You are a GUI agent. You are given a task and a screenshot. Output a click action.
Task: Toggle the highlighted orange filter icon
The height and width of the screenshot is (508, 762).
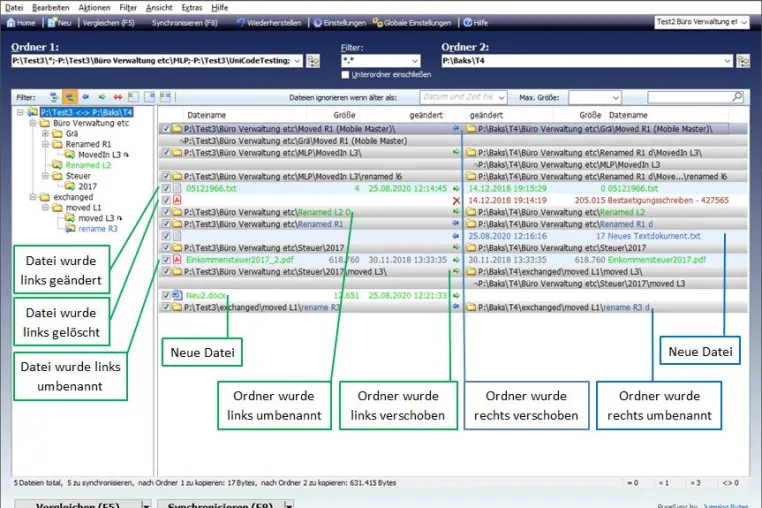(70, 97)
